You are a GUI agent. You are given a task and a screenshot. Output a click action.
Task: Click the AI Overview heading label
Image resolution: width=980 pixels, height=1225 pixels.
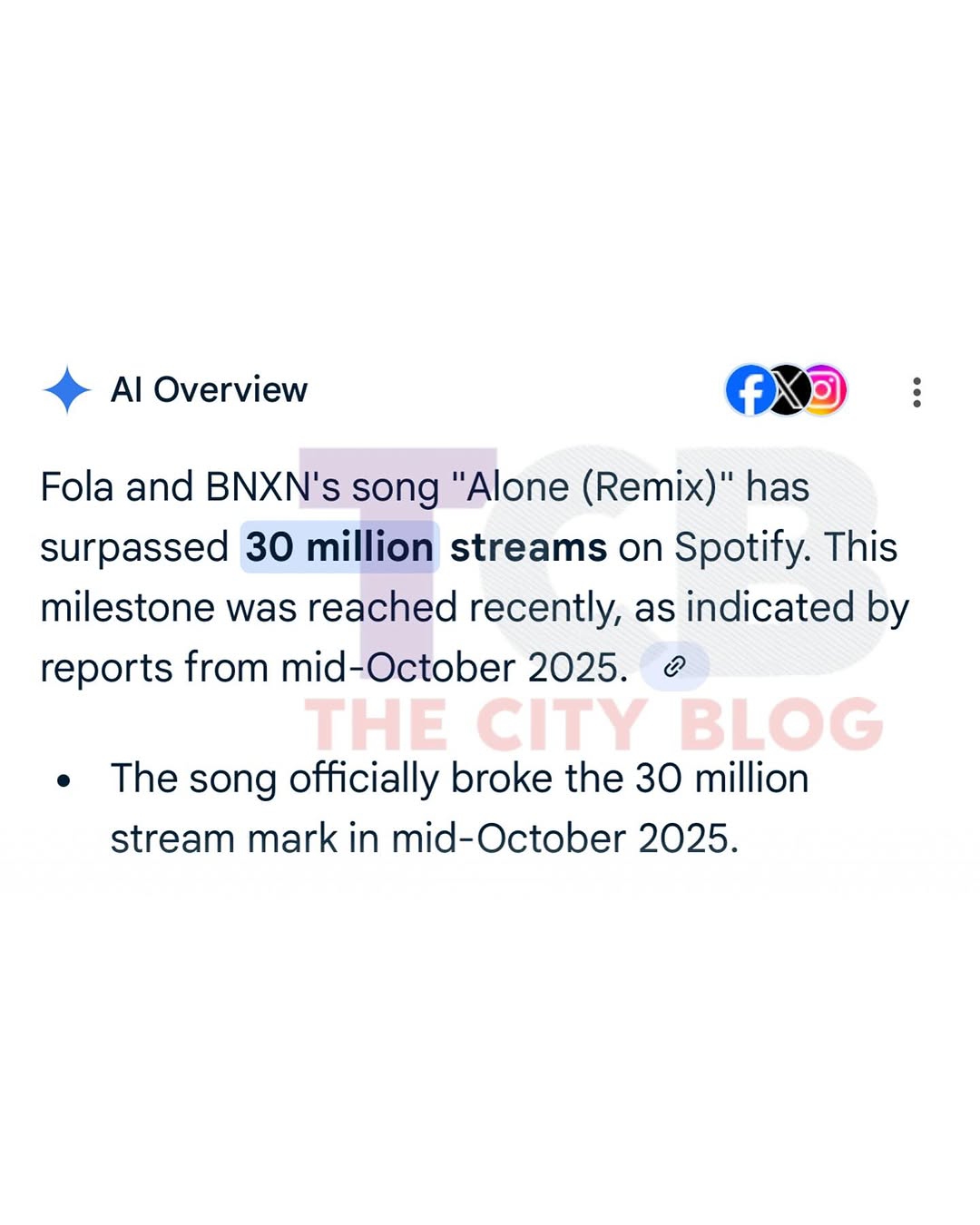(x=209, y=390)
